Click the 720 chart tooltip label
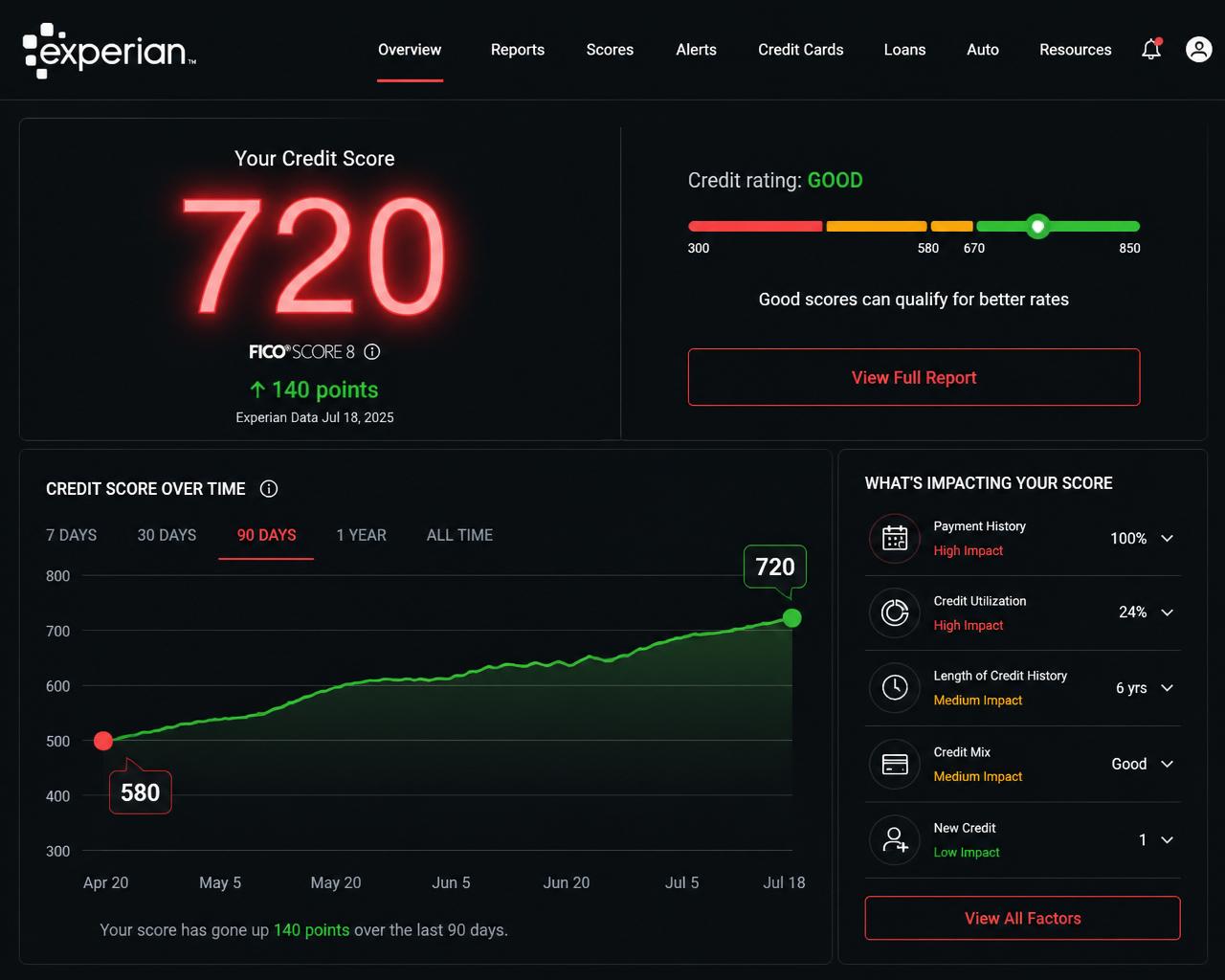The width and height of the screenshot is (1225, 980). (775, 567)
